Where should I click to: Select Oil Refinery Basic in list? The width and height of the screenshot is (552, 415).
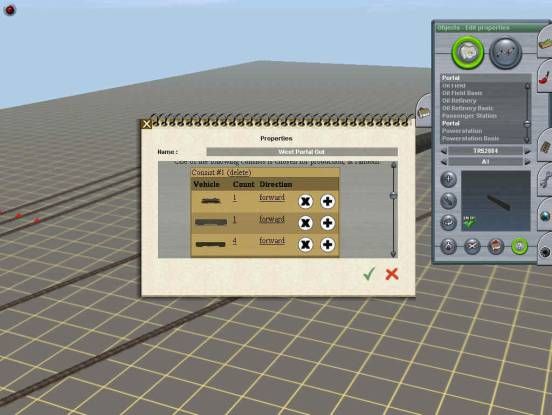click(468, 108)
